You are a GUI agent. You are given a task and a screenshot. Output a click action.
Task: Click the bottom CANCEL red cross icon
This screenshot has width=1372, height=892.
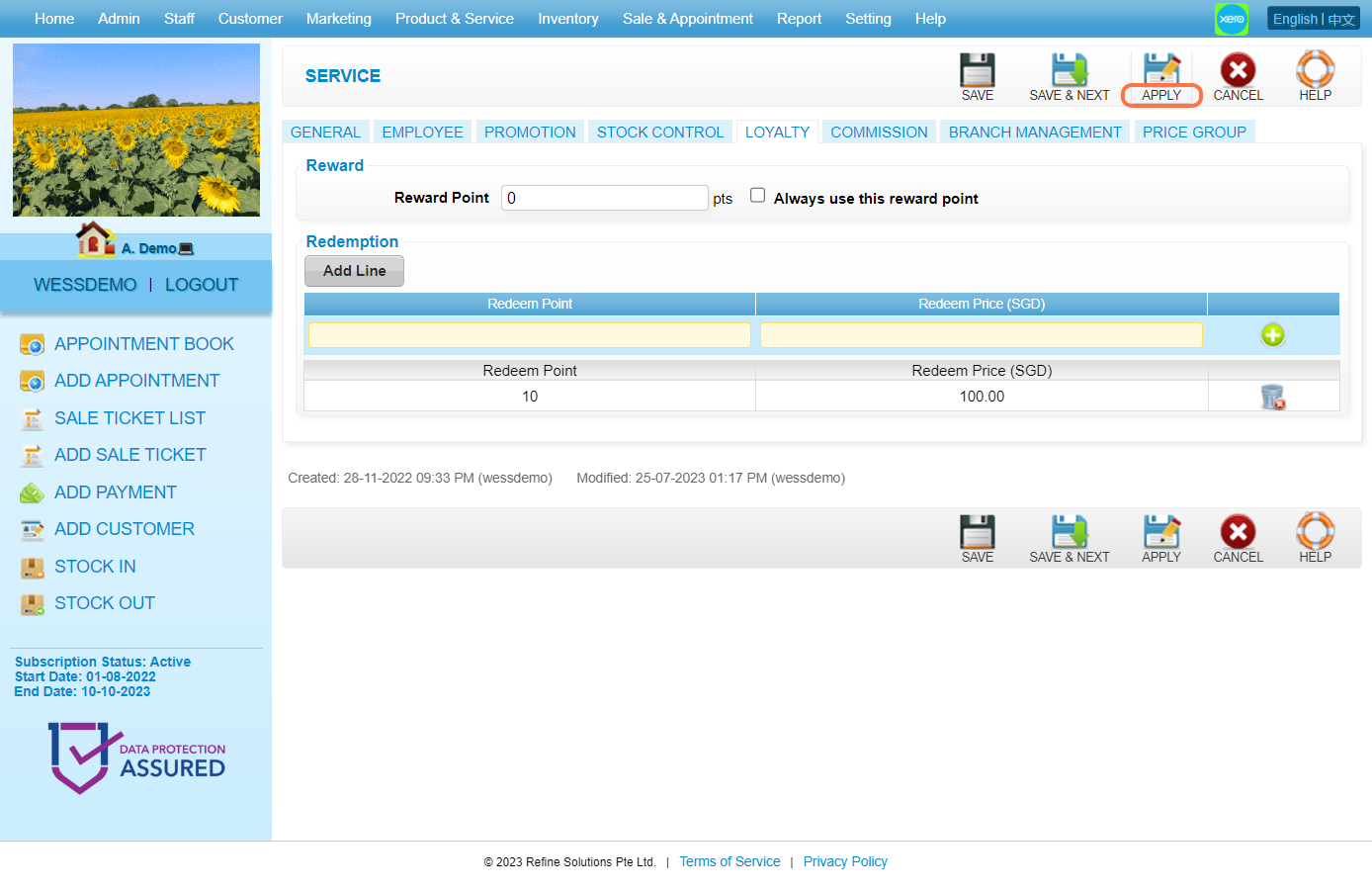click(1238, 532)
